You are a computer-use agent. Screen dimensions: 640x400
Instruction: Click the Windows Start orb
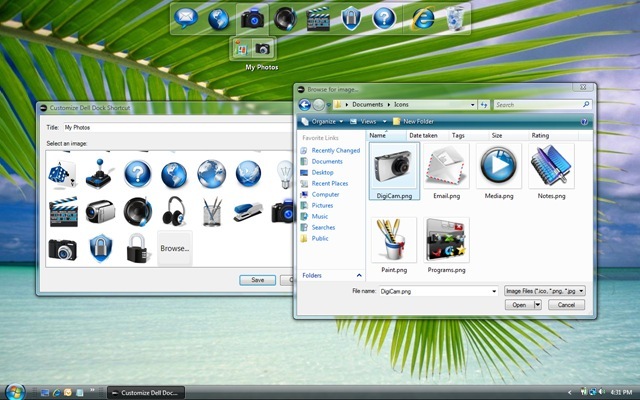click(15, 390)
